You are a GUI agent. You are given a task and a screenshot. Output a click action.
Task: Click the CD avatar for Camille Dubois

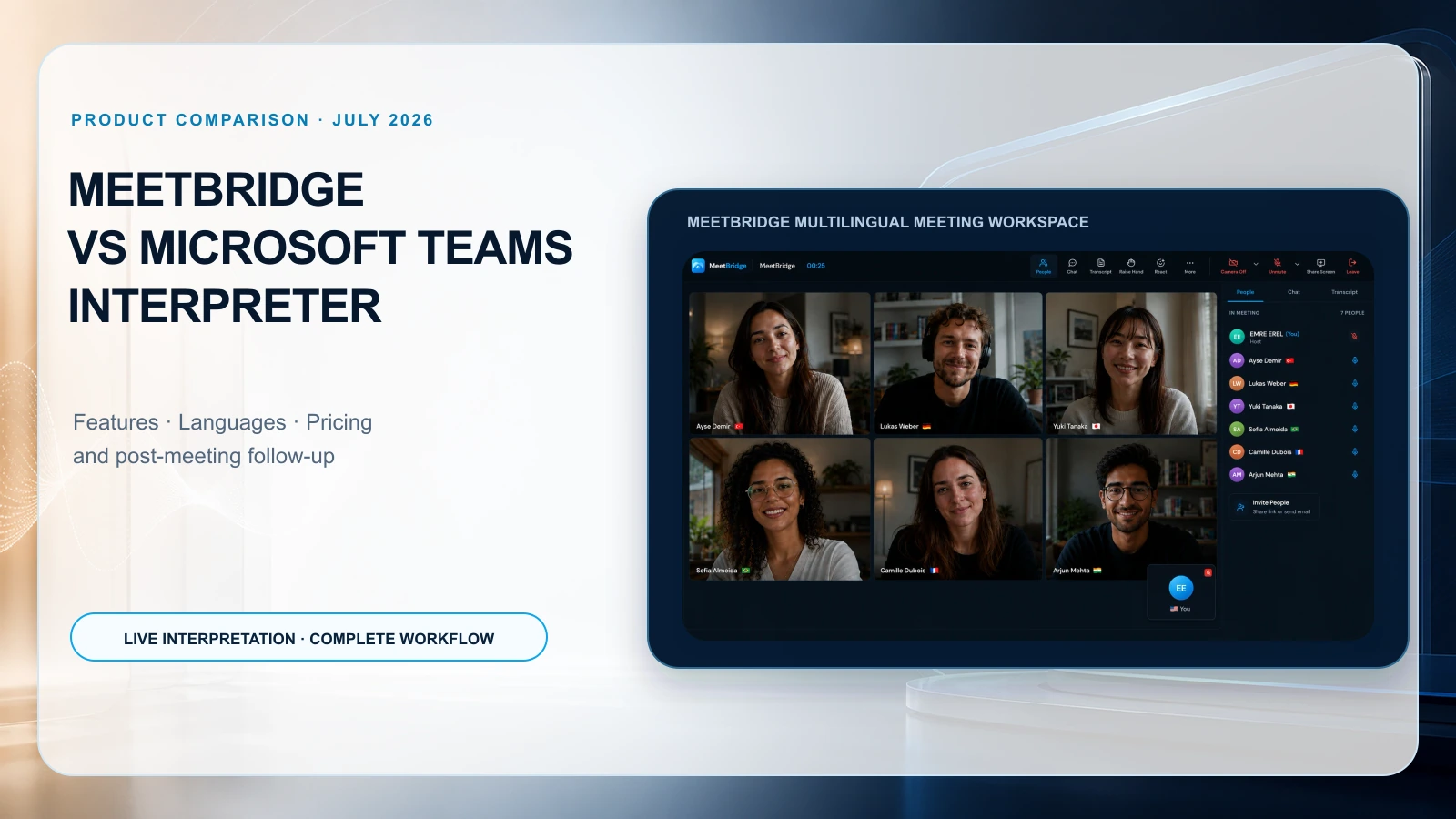pyautogui.click(x=1237, y=451)
